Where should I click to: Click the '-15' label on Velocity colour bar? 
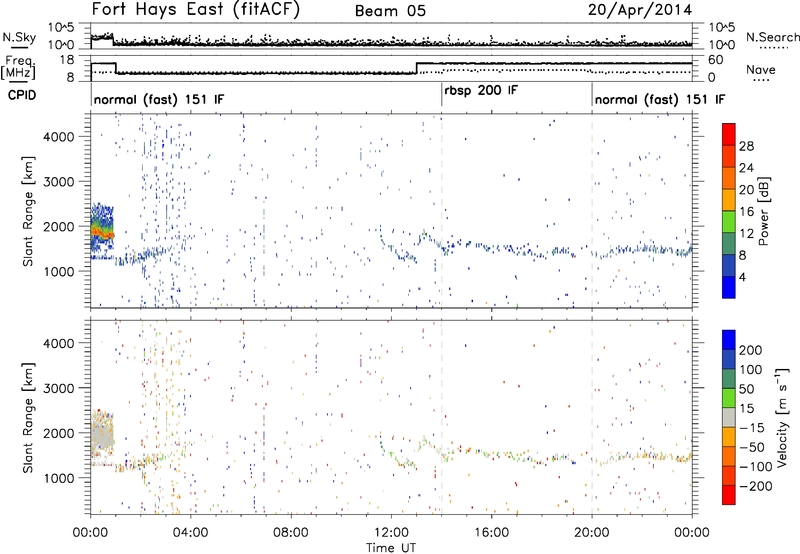(752, 428)
